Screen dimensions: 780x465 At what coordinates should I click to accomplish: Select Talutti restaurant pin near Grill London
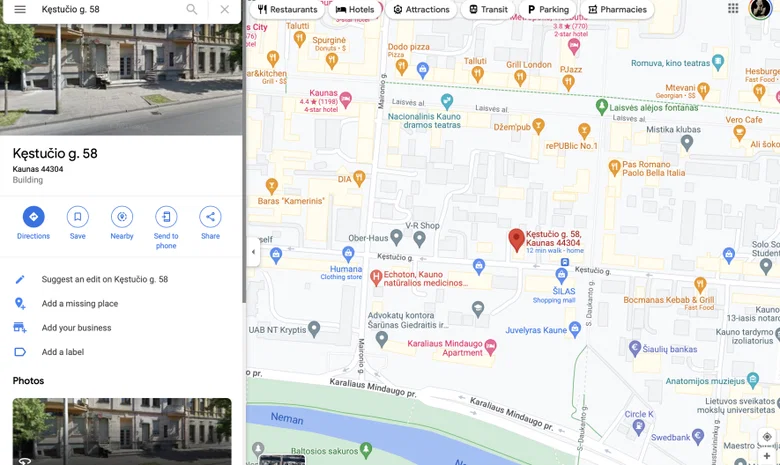[478, 74]
